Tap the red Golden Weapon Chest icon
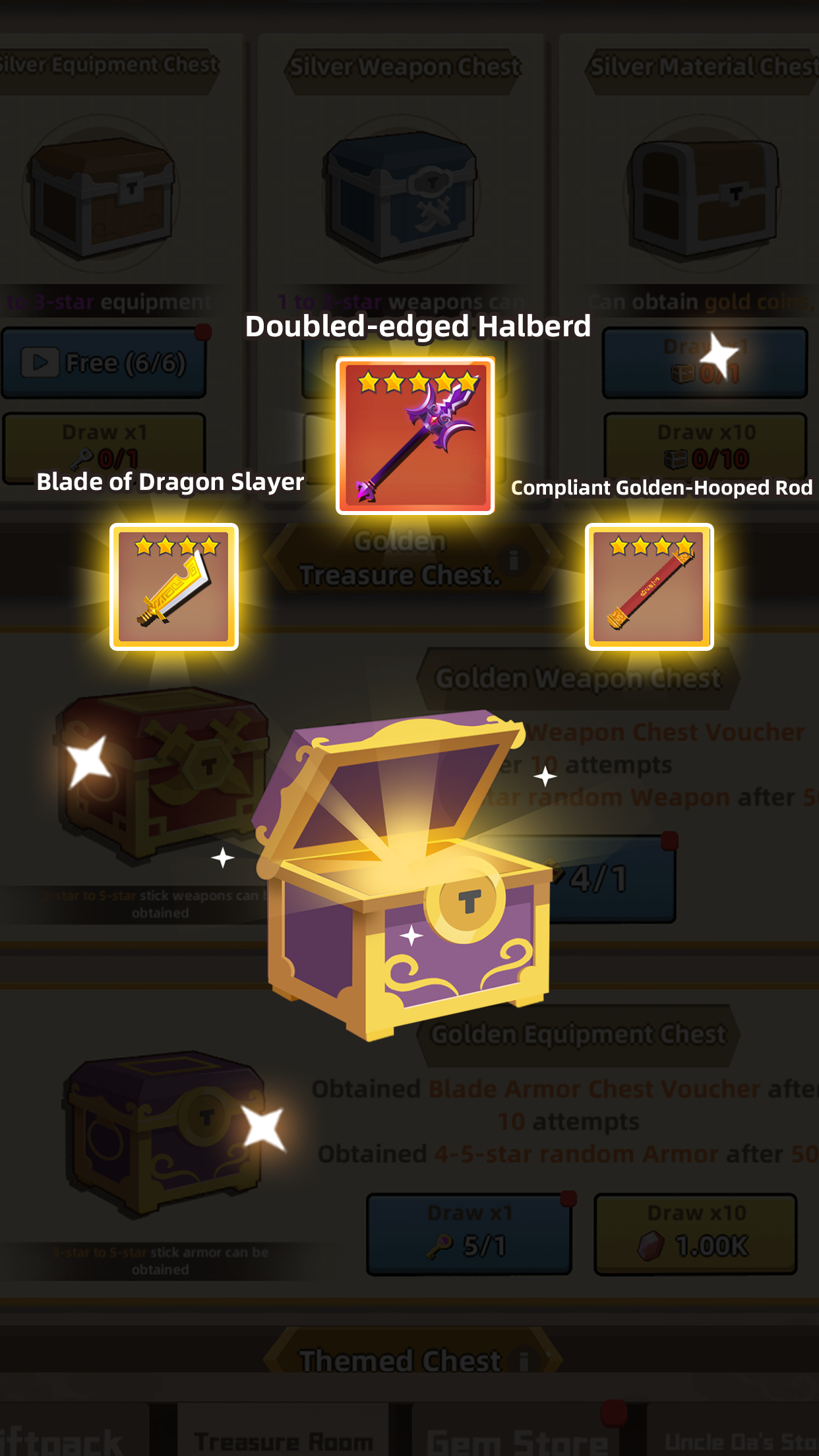Viewport: 819px width, 1456px height. (162, 775)
